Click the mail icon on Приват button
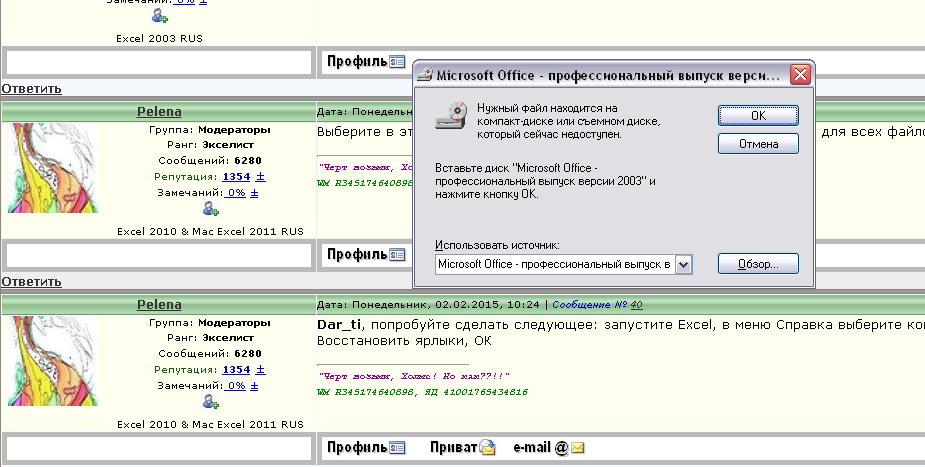The width and height of the screenshot is (925, 467). click(488, 448)
